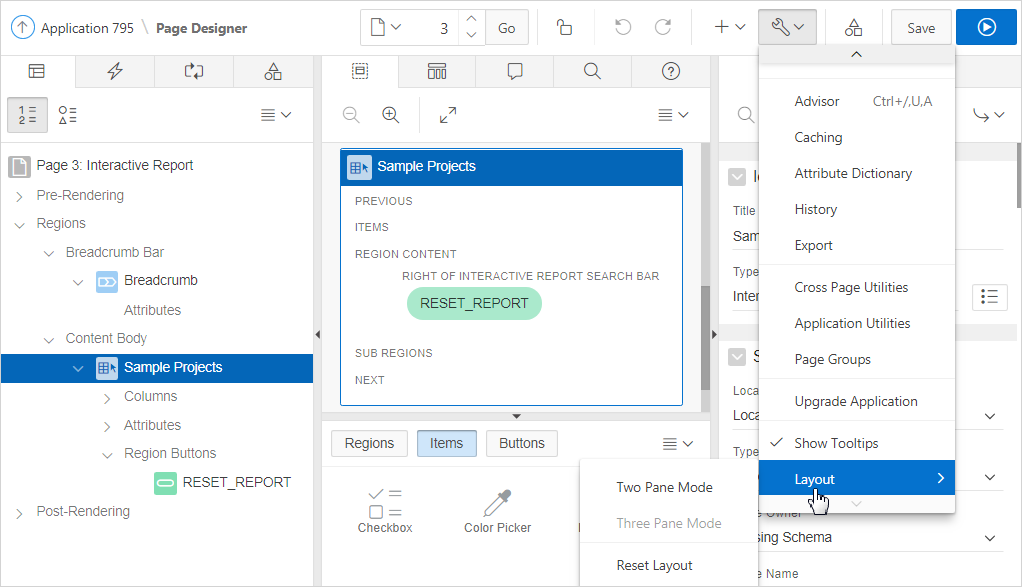Decrement the page number stepper down

pos(472,35)
